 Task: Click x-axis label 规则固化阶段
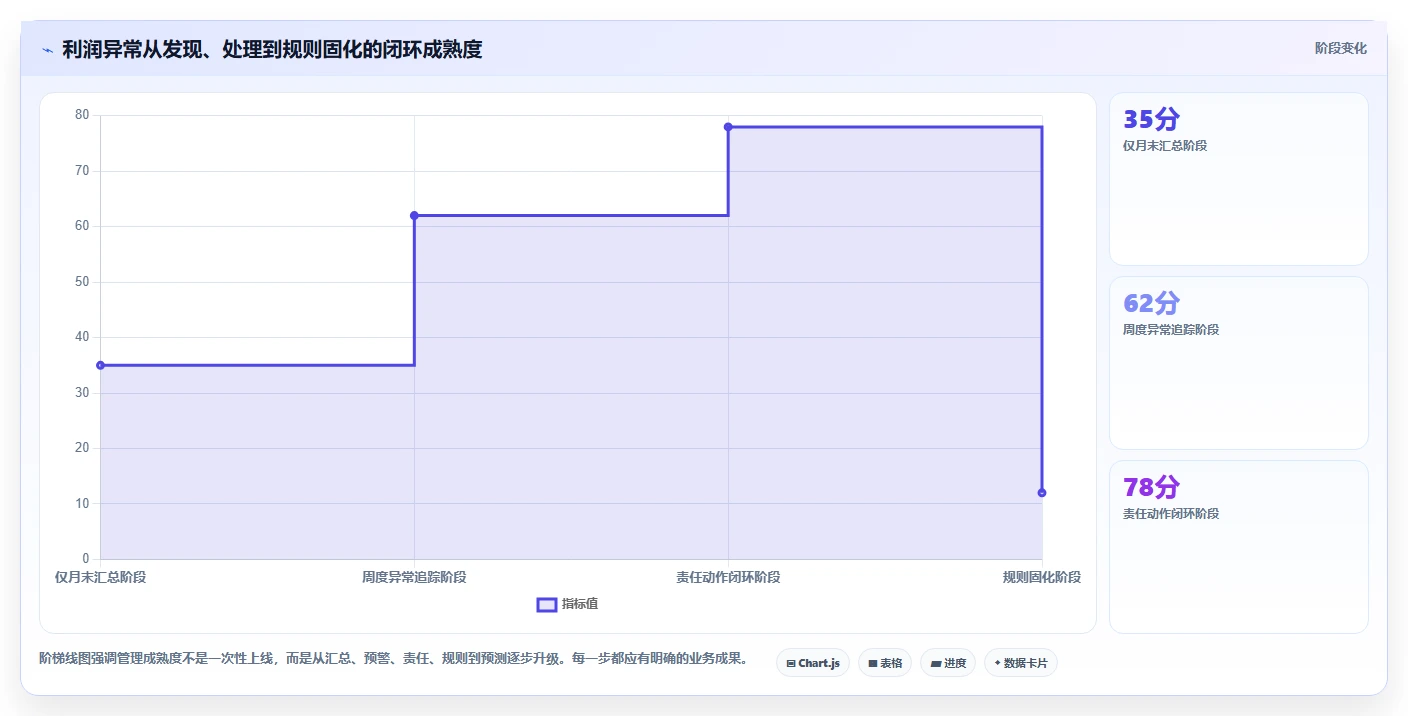pyautogui.click(x=1042, y=577)
